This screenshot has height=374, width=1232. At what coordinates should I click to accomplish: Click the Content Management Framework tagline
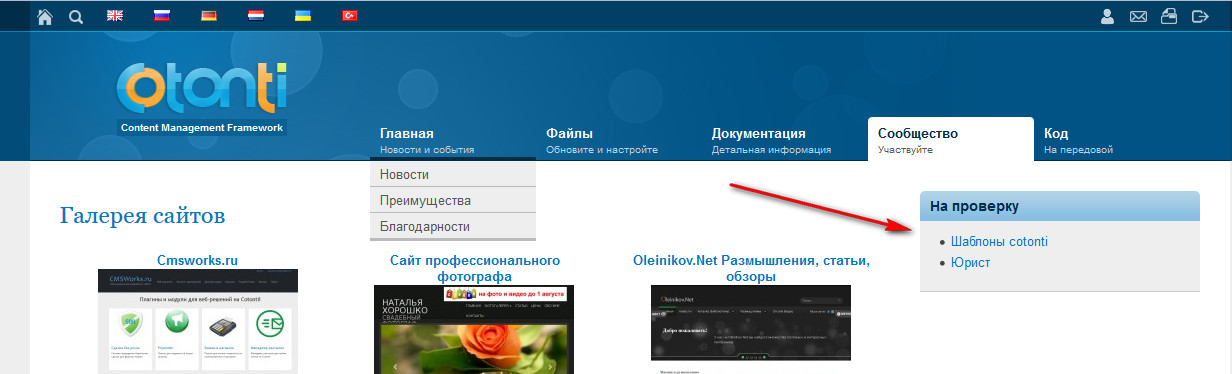click(202, 128)
